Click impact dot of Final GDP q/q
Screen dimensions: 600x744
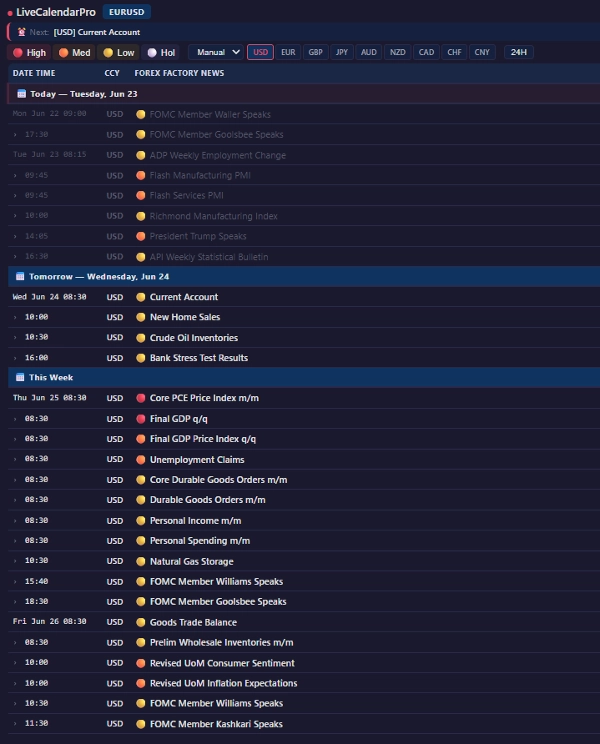pos(140,418)
